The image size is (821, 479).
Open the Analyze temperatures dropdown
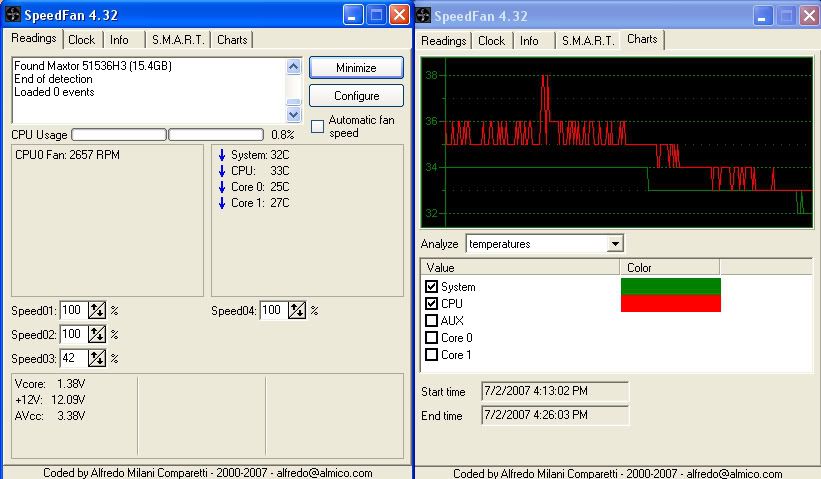[x=616, y=243]
